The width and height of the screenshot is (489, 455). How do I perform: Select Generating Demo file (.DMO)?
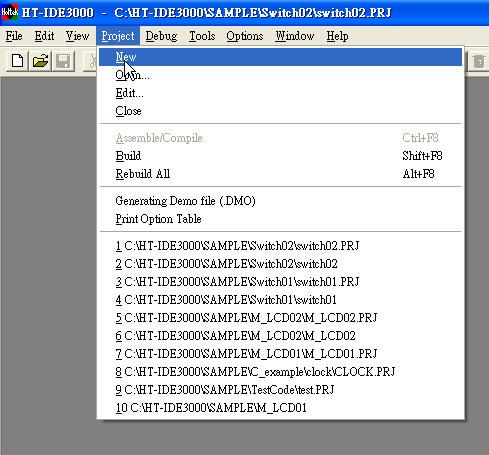tap(280, 201)
